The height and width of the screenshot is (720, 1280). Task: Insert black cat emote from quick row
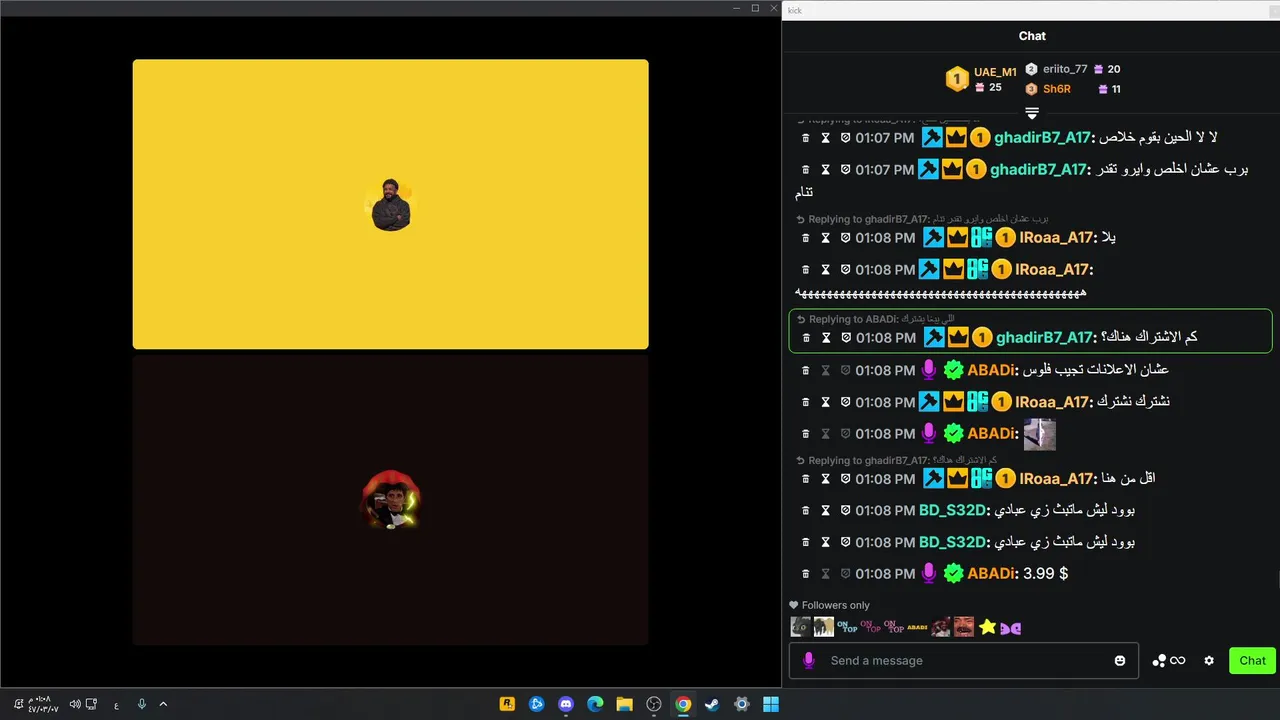click(800, 627)
